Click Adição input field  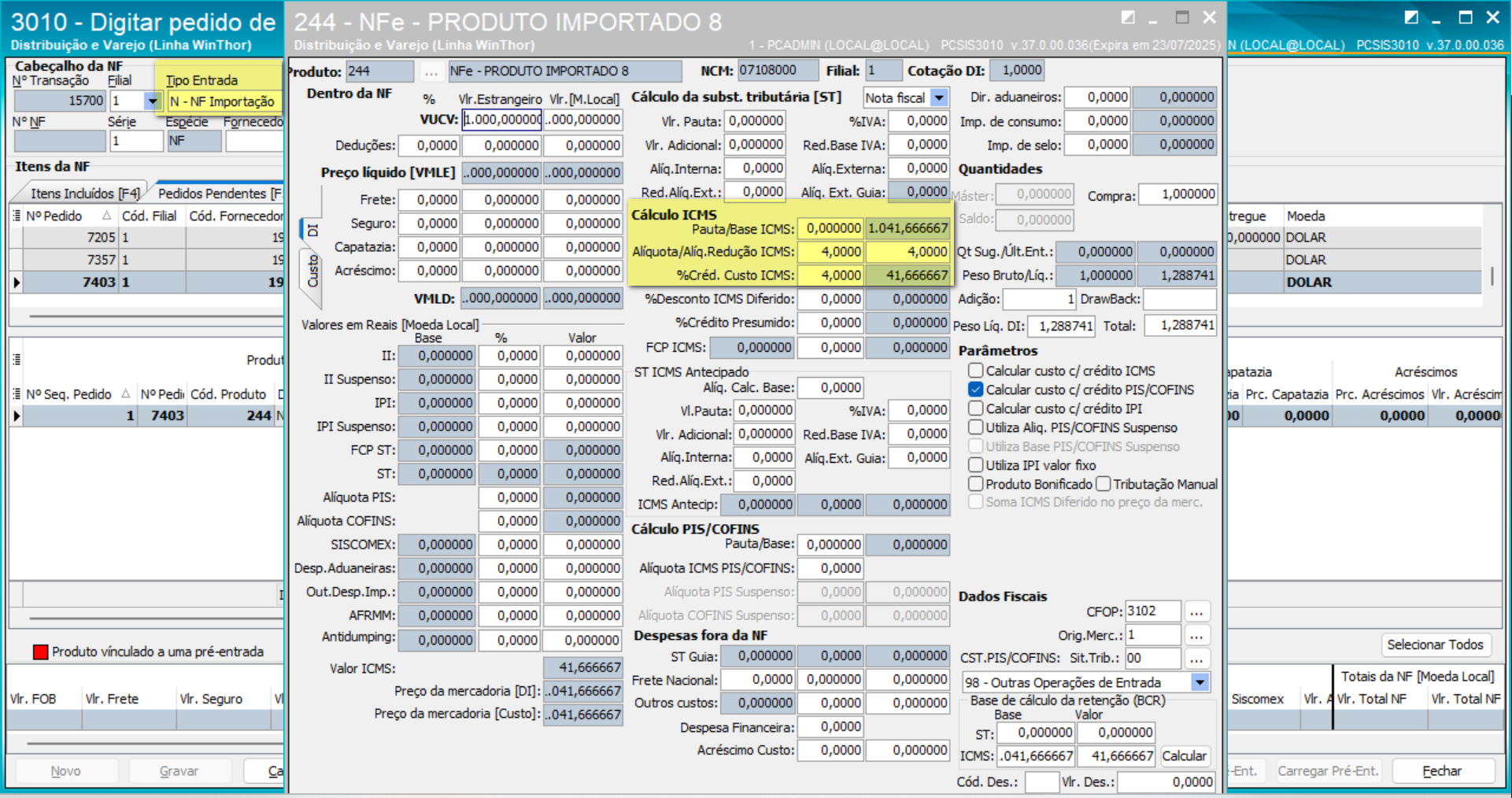1039,300
